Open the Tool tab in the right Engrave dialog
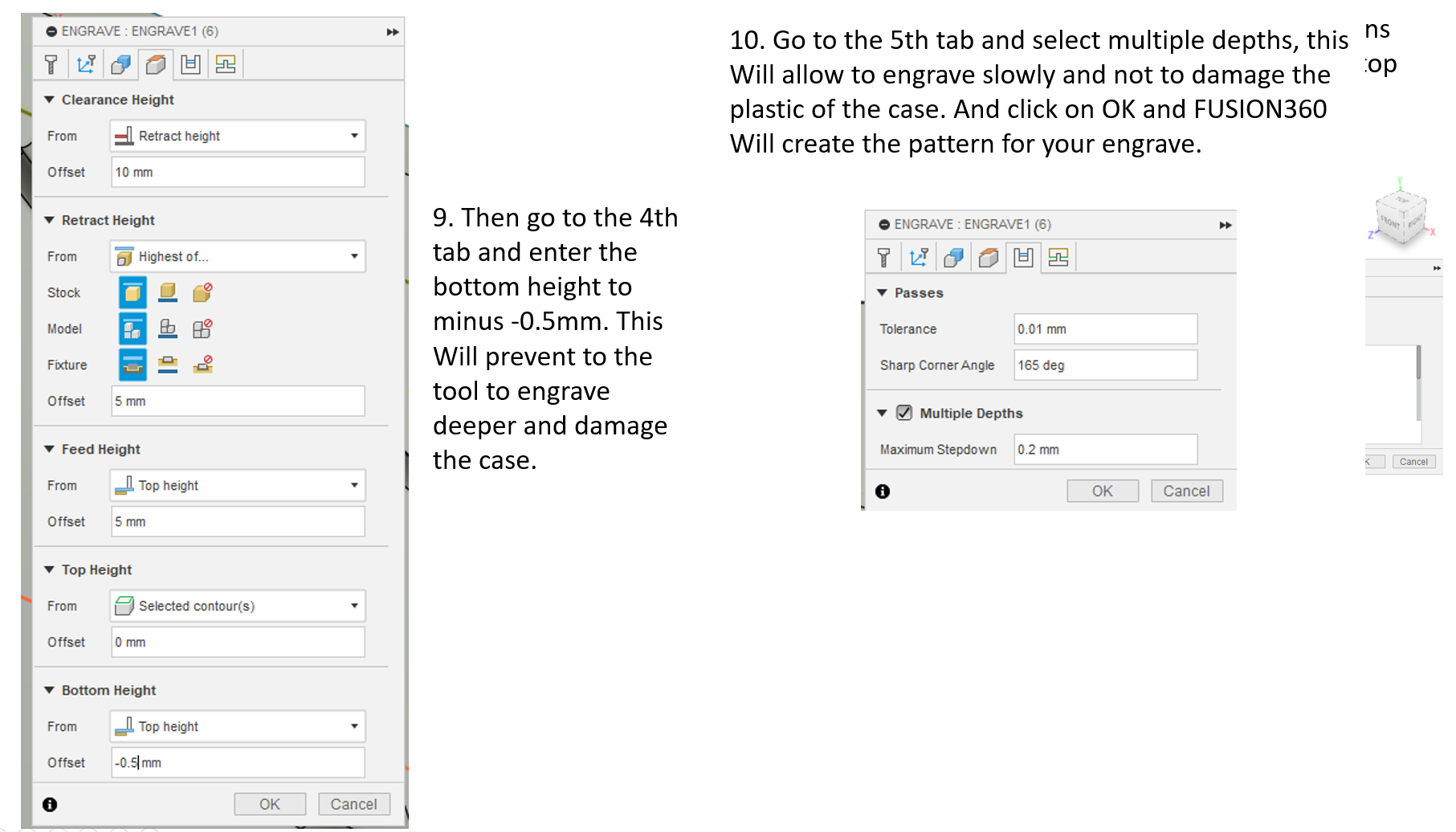This screenshot has height=832, width=1456. [x=884, y=257]
